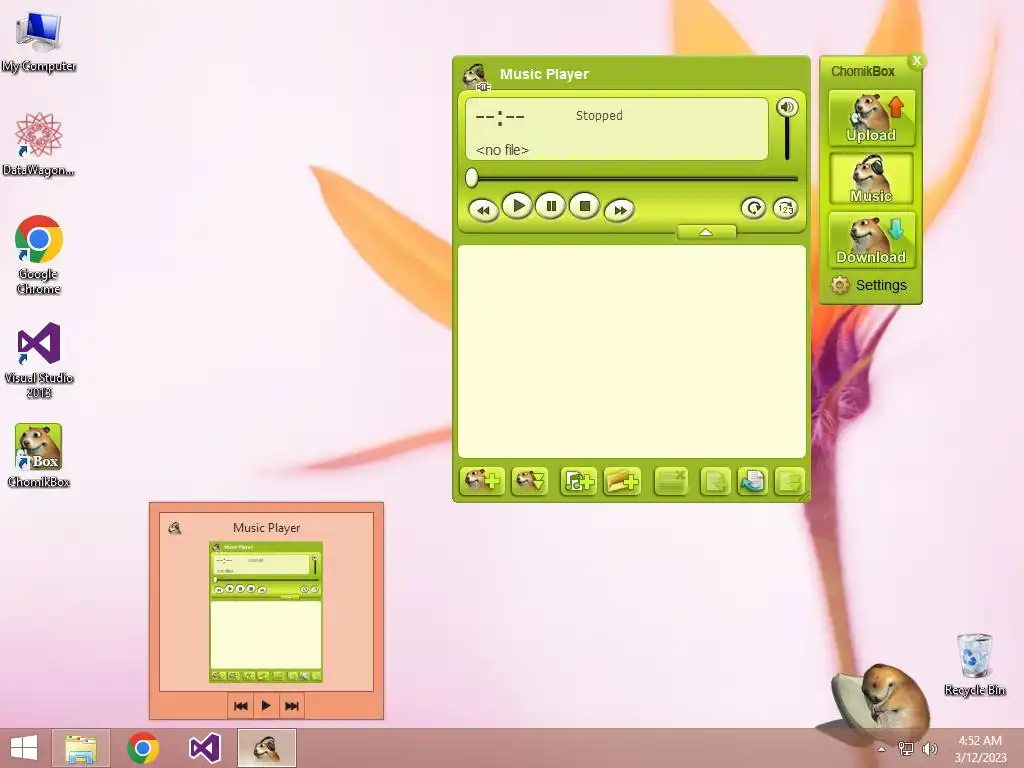Click the track seek bar handle
Image resolution: width=1024 pixels, height=768 pixels.
pyautogui.click(x=472, y=178)
